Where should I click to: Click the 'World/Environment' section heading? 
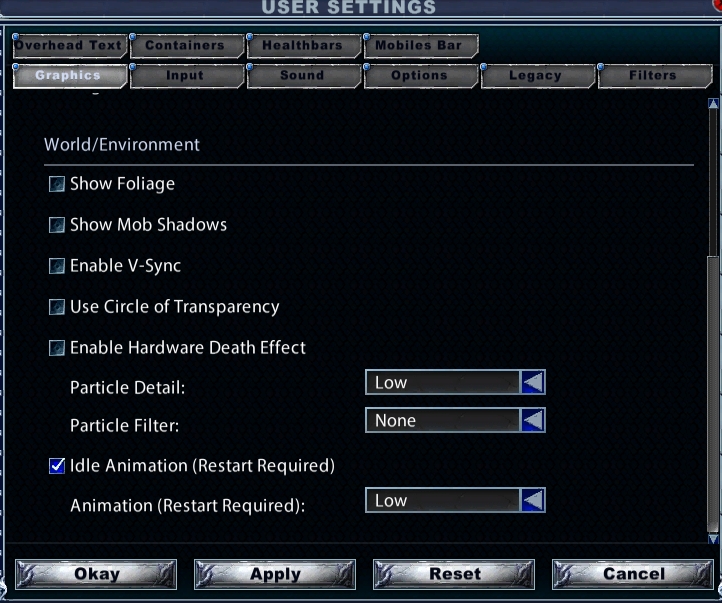click(122, 145)
